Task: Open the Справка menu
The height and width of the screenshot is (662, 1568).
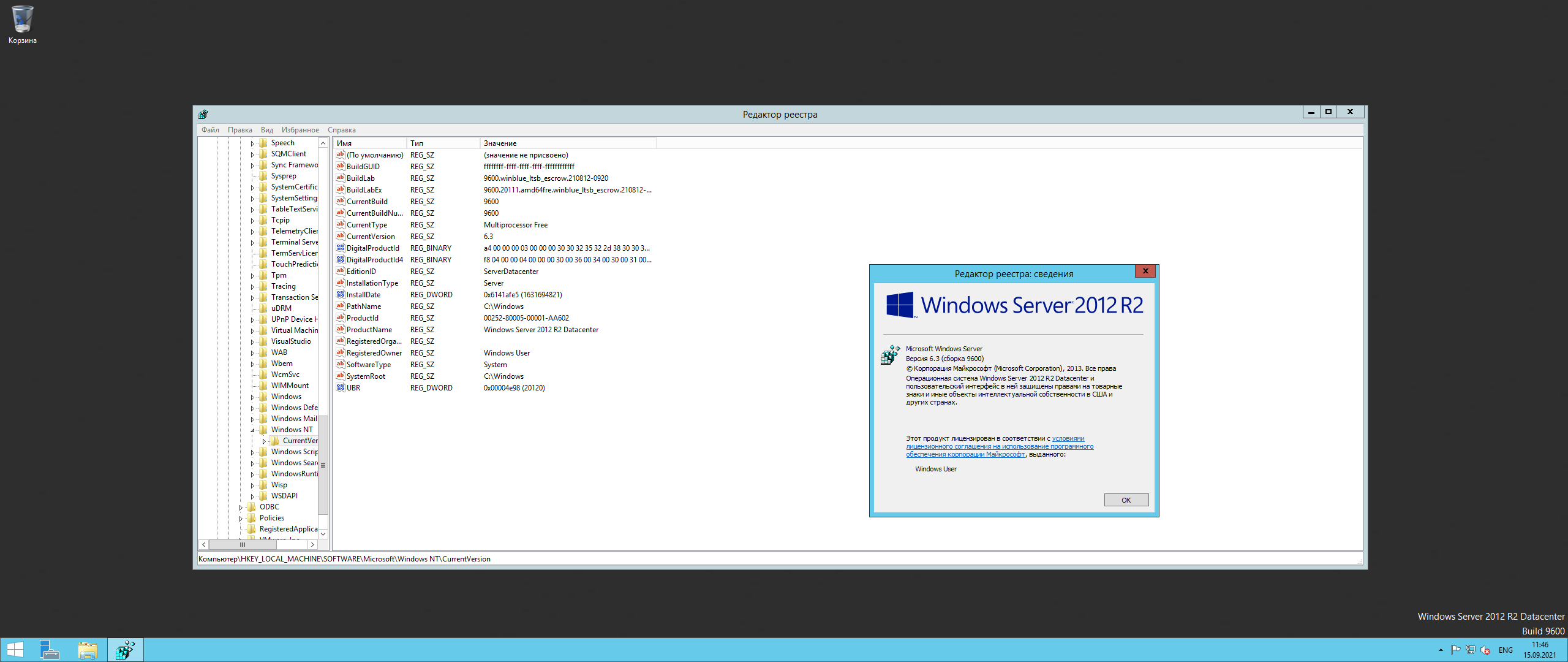Action: click(x=341, y=130)
